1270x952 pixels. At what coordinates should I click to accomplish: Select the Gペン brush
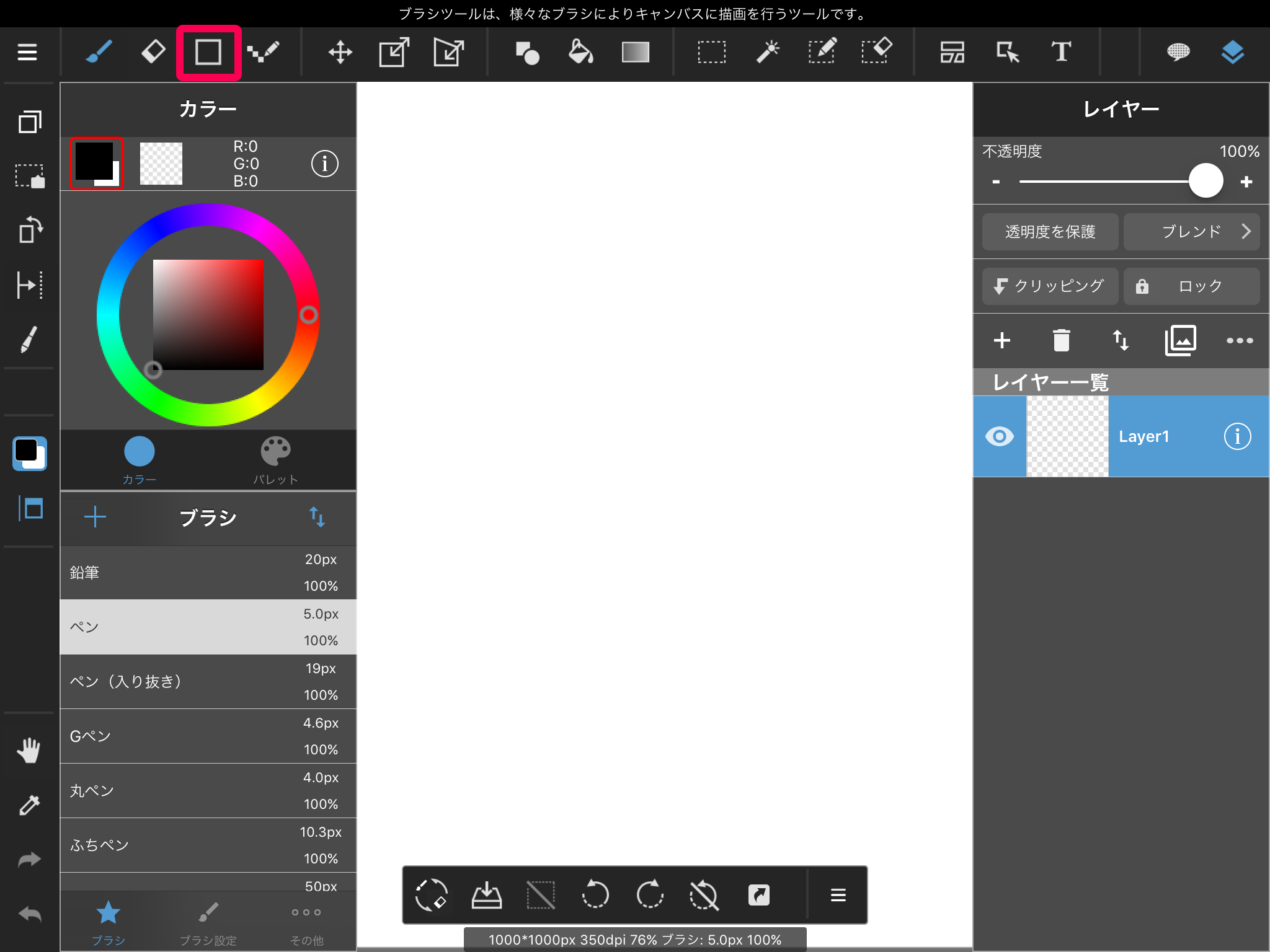click(x=208, y=736)
